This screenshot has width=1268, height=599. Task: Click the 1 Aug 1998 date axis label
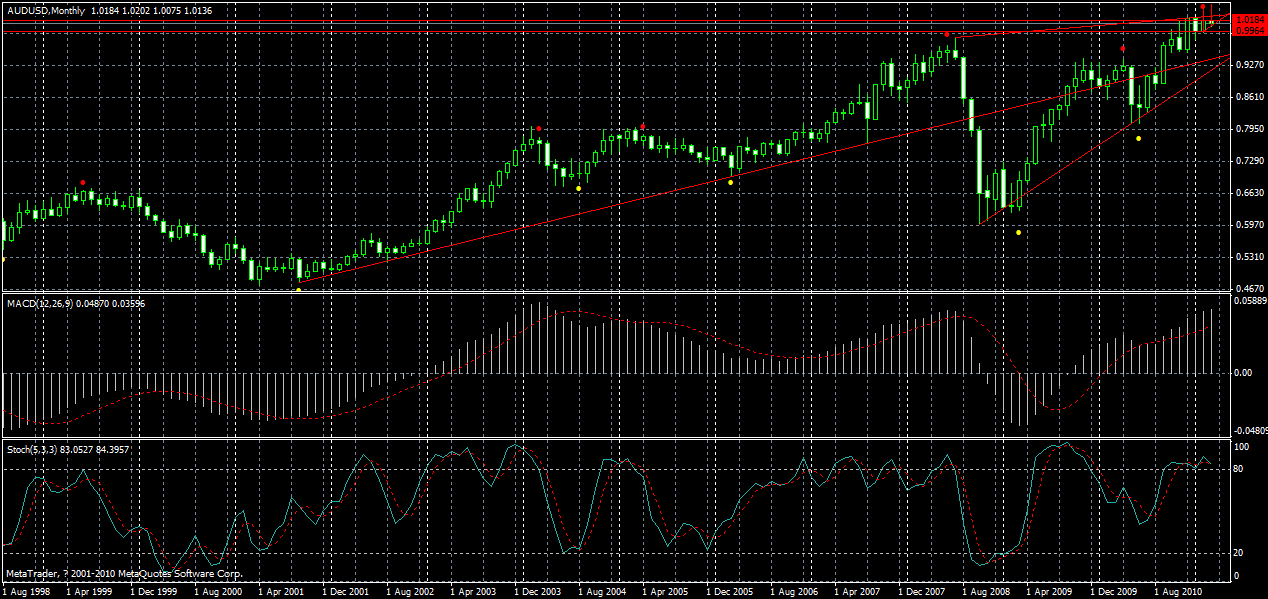25,591
